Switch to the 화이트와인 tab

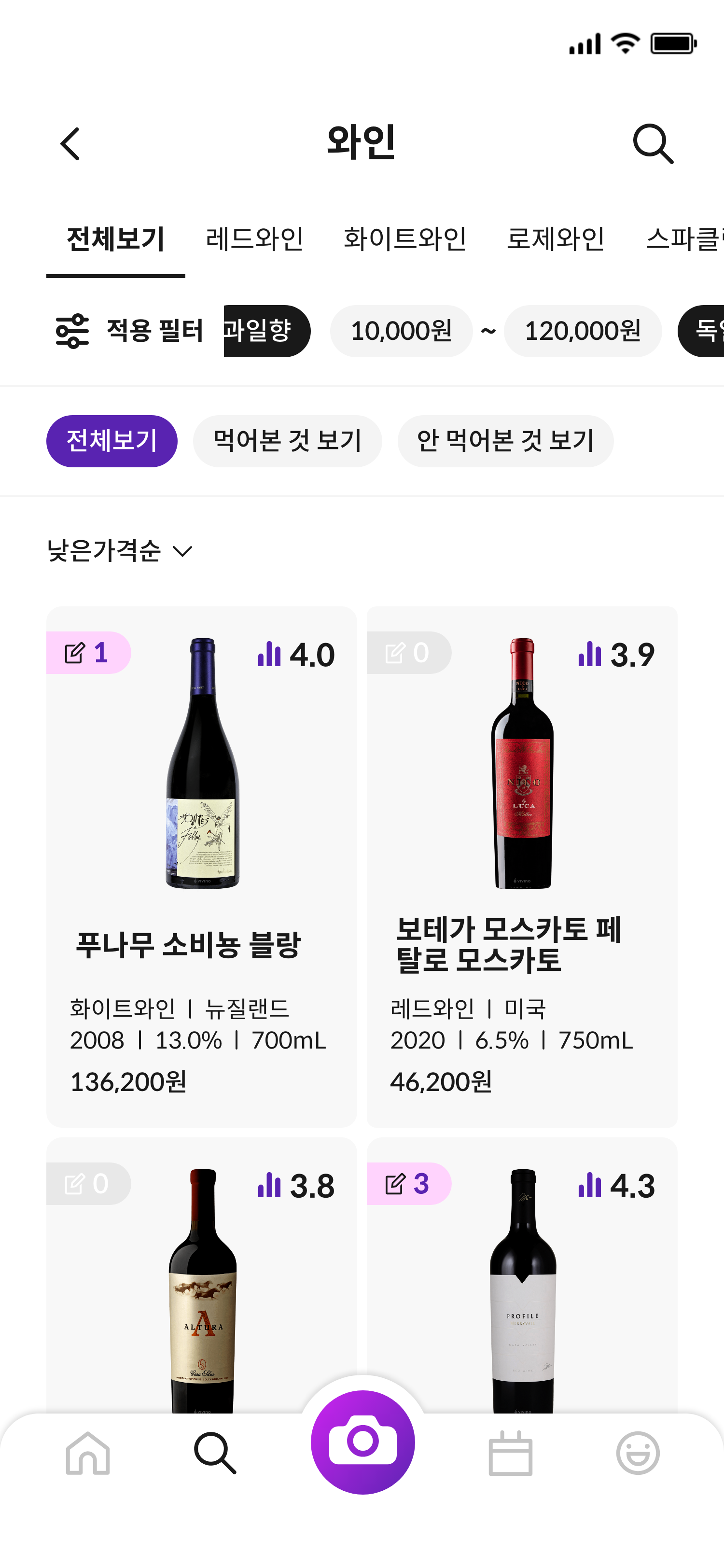point(404,238)
